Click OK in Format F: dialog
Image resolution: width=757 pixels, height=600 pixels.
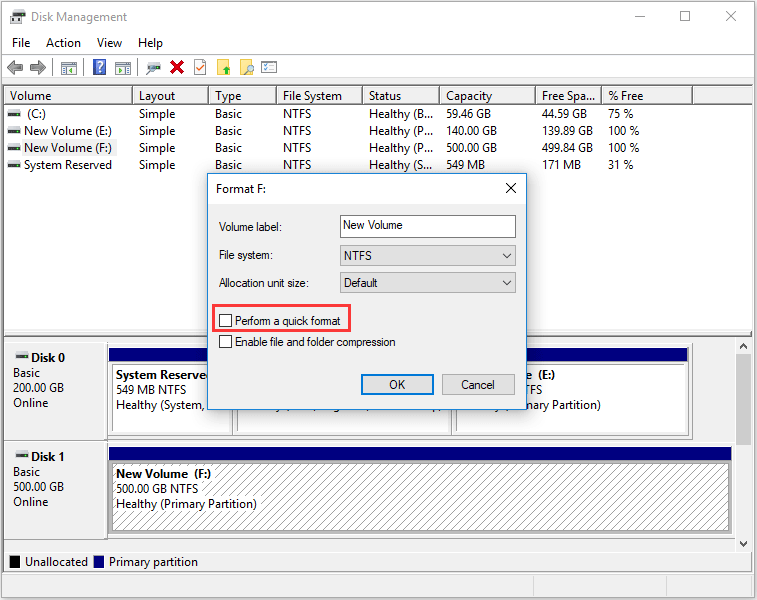[x=397, y=385]
